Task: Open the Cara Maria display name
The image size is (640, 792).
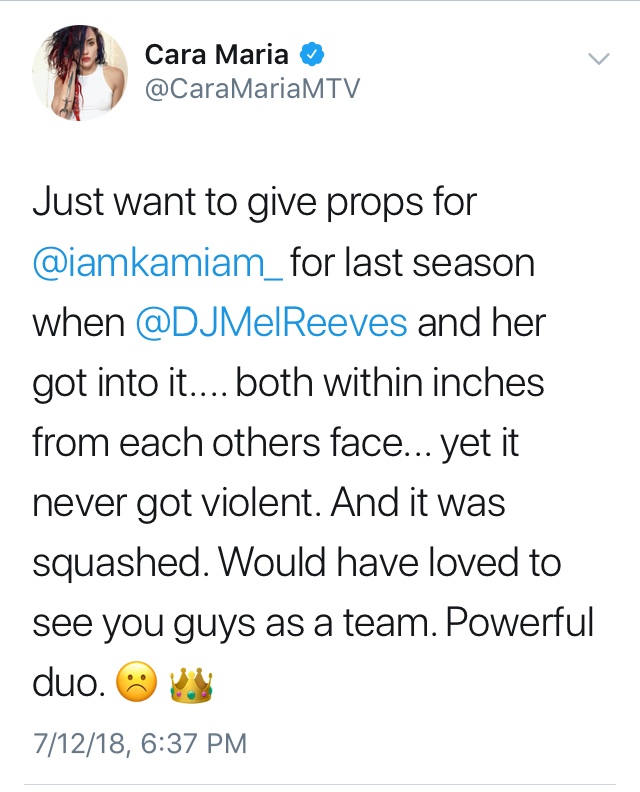Action: coord(216,55)
